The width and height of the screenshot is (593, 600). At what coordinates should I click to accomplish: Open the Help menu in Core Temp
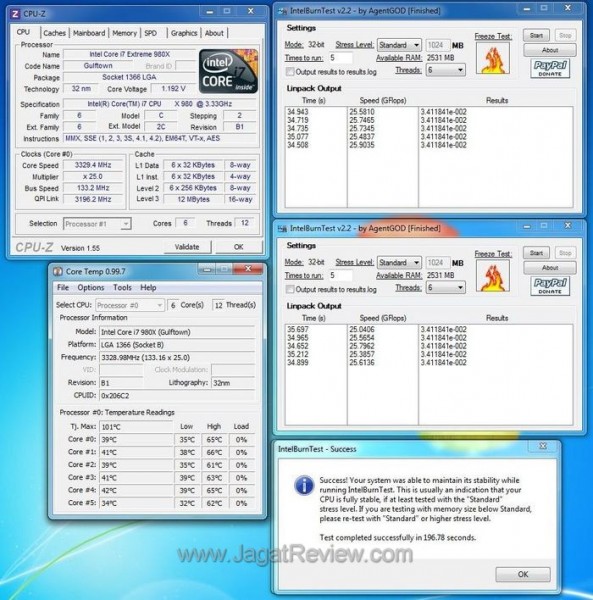click(148, 287)
